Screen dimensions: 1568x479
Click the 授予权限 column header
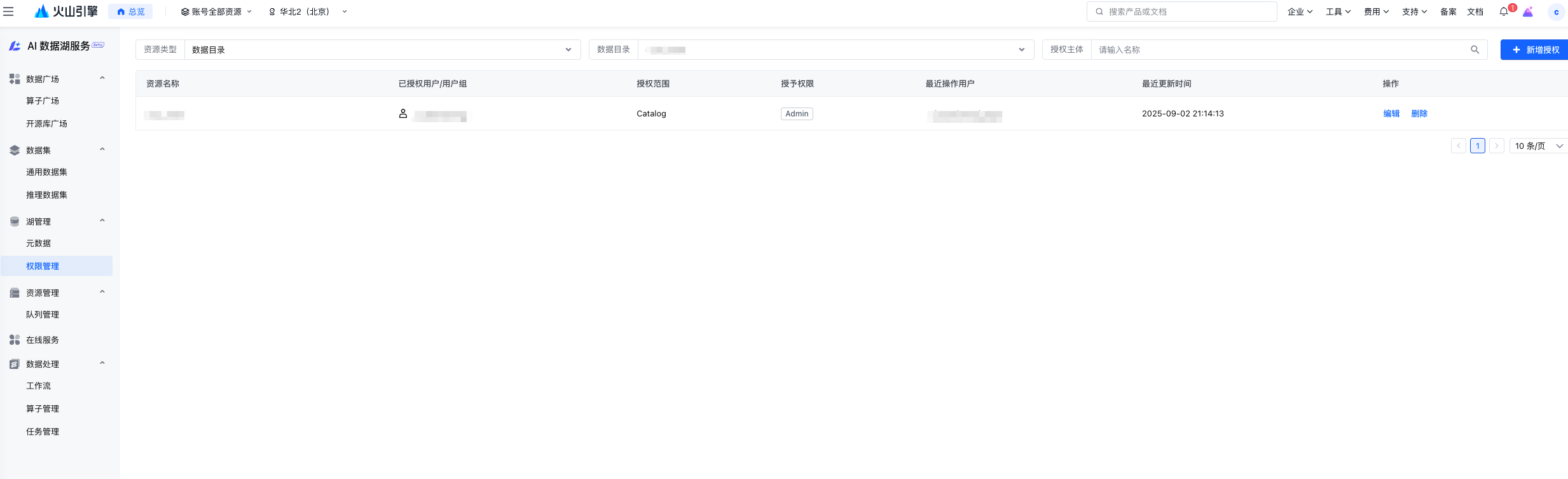[x=797, y=83]
